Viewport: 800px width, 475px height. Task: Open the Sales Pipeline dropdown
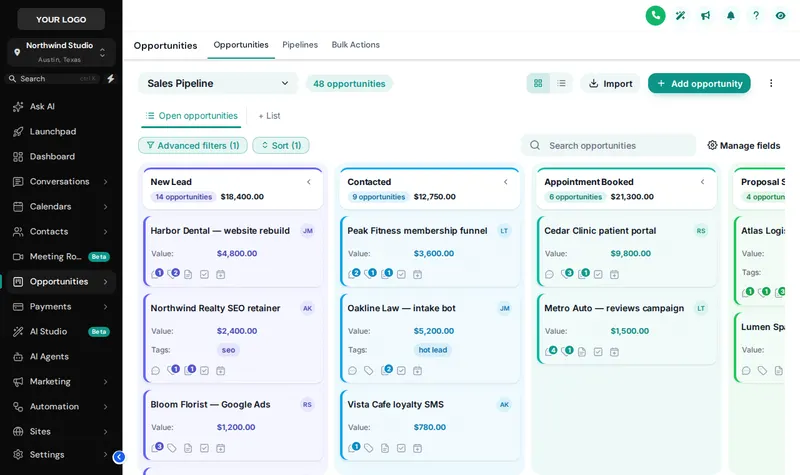click(218, 83)
